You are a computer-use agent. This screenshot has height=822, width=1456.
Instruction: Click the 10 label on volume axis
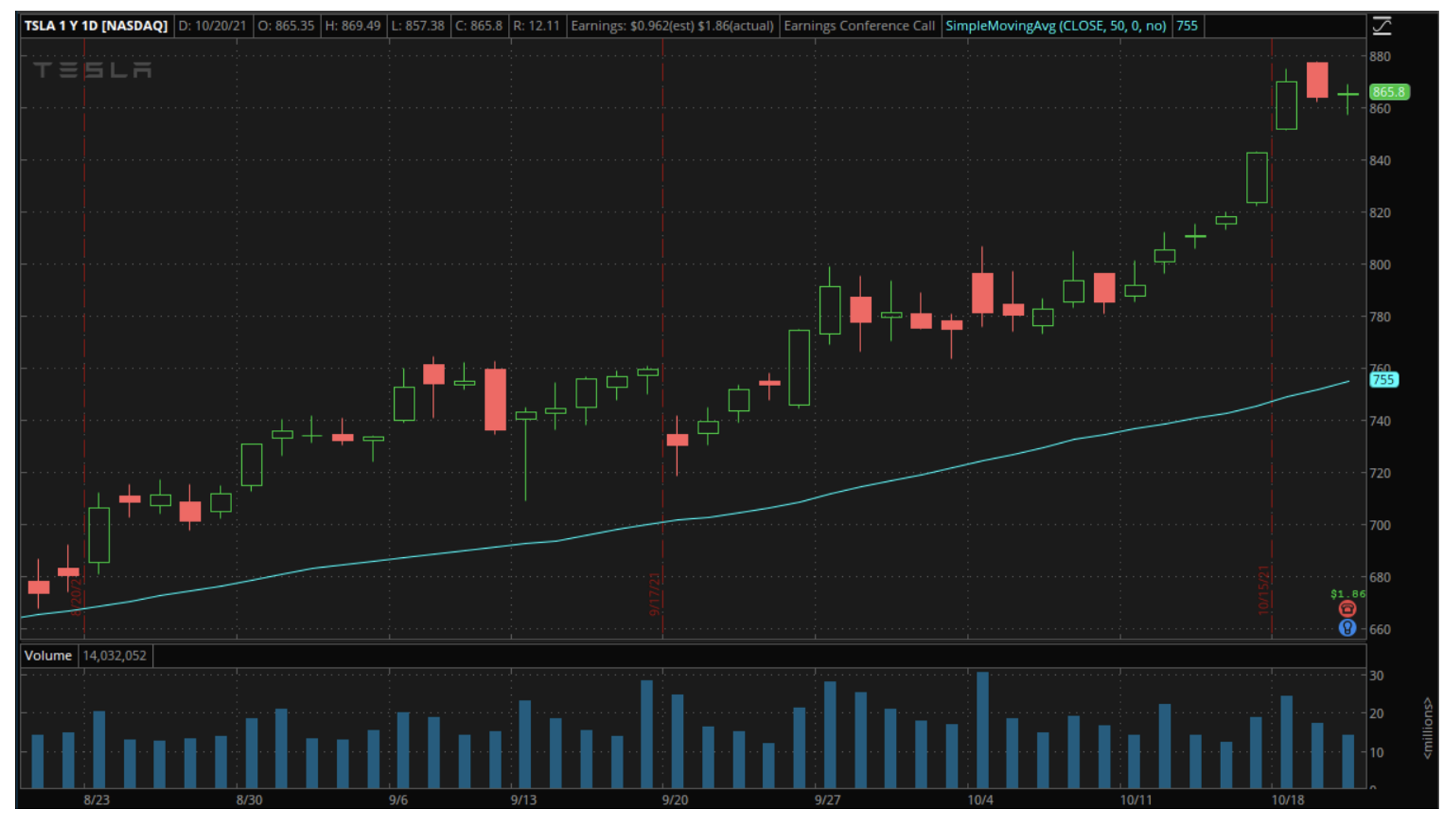pyautogui.click(x=1377, y=752)
